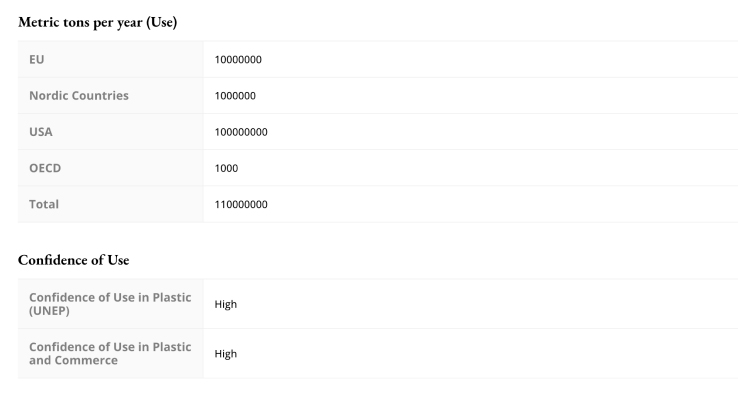Image resolution: width=738 pixels, height=408 pixels.
Task: Select the OECD row label
Action: pos(45,168)
